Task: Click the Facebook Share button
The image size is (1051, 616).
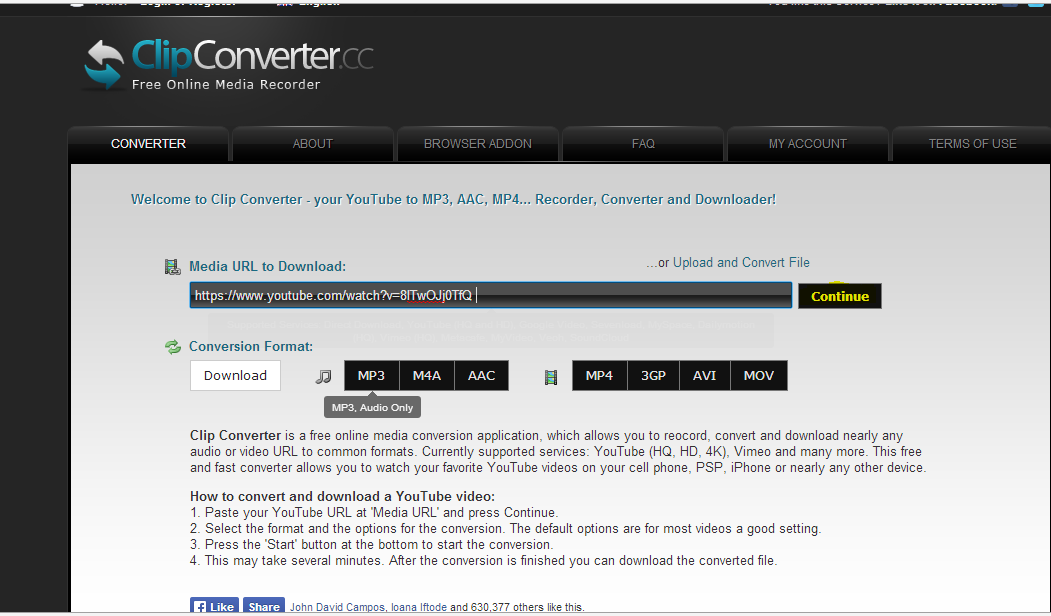Action: tap(263, 607)
